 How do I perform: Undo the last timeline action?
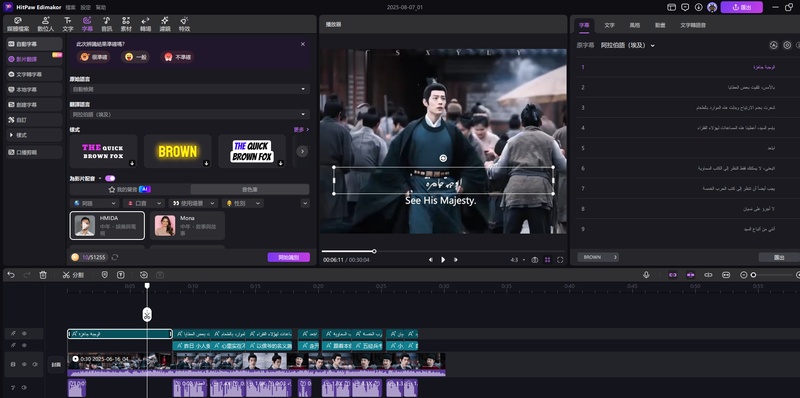pyautogui.click(x=11, y=275)
